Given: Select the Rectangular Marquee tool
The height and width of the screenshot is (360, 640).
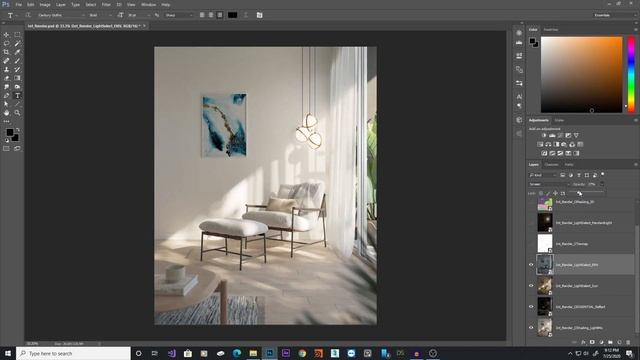Looking at the screenshot, I should pyautogui.click(x=17, y=35).
